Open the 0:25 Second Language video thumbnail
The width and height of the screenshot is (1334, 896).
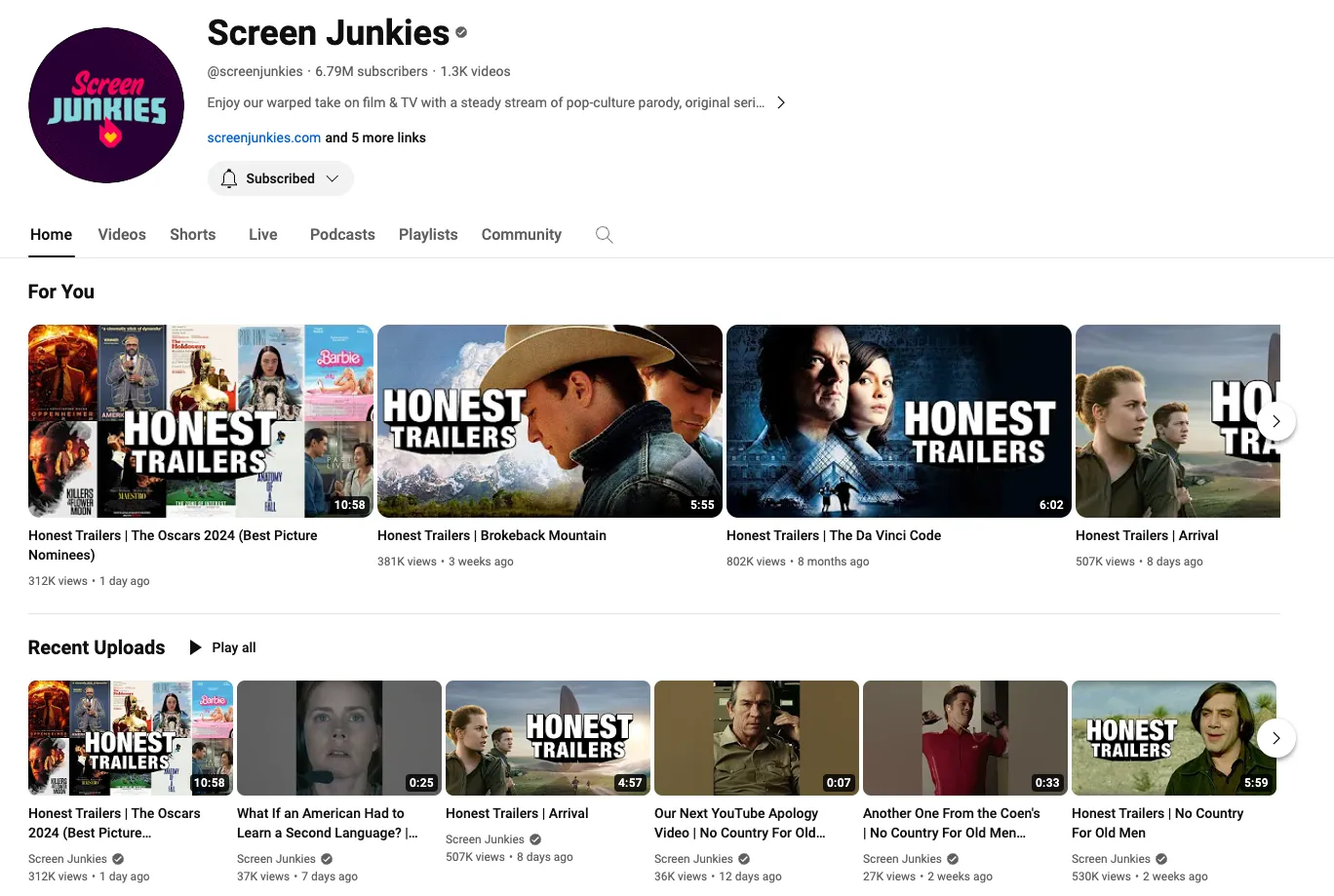tap(339, 738)
